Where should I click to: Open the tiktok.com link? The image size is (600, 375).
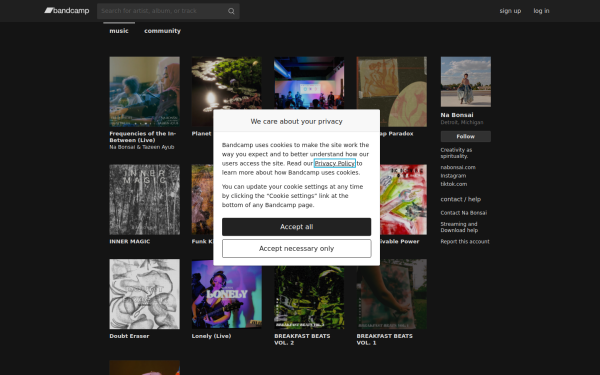tap(453, 184)
